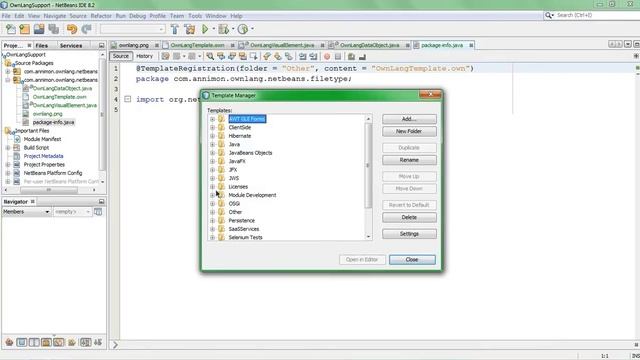
Task: Switch to the Services tab
Action: [x=71, y=45]
